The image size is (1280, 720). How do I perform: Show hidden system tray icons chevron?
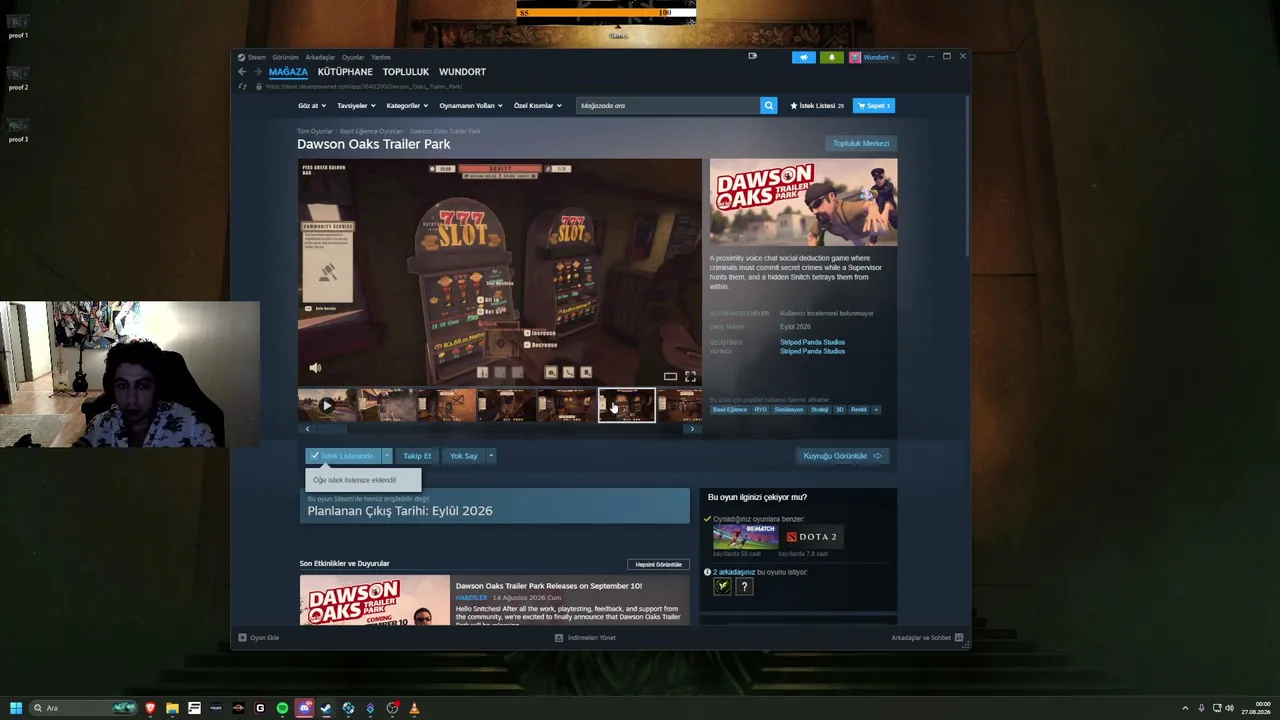click(x=1185, y=708)
